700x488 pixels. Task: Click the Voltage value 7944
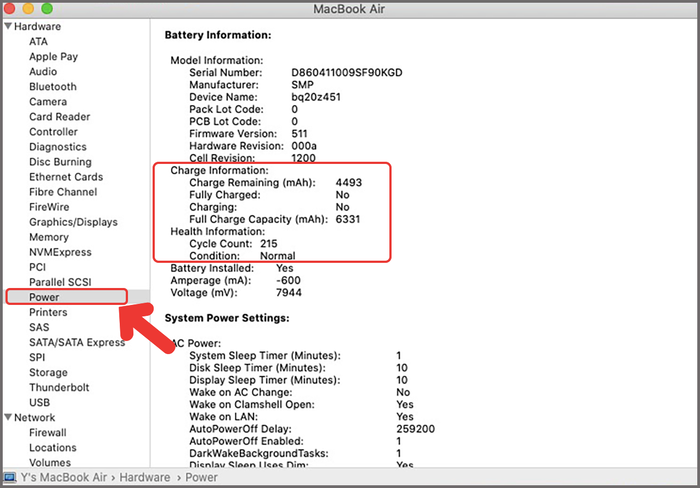[289, 292]
